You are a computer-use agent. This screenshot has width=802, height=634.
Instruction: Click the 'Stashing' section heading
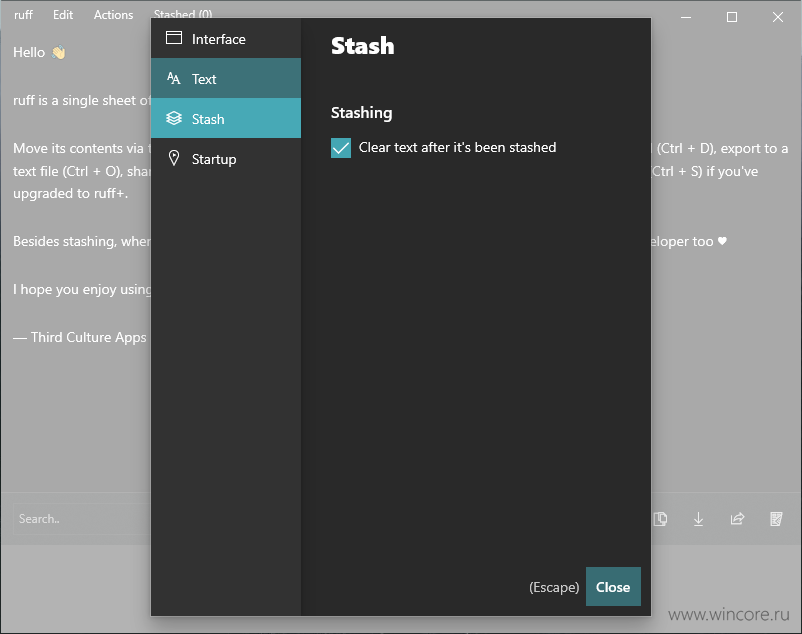[x=362, y=113]
